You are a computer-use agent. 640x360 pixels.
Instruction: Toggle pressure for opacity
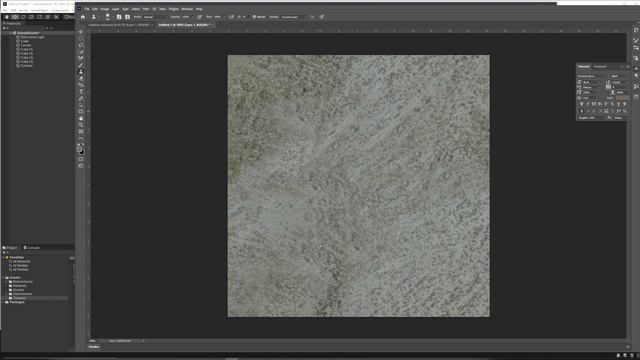pos(199,17)
